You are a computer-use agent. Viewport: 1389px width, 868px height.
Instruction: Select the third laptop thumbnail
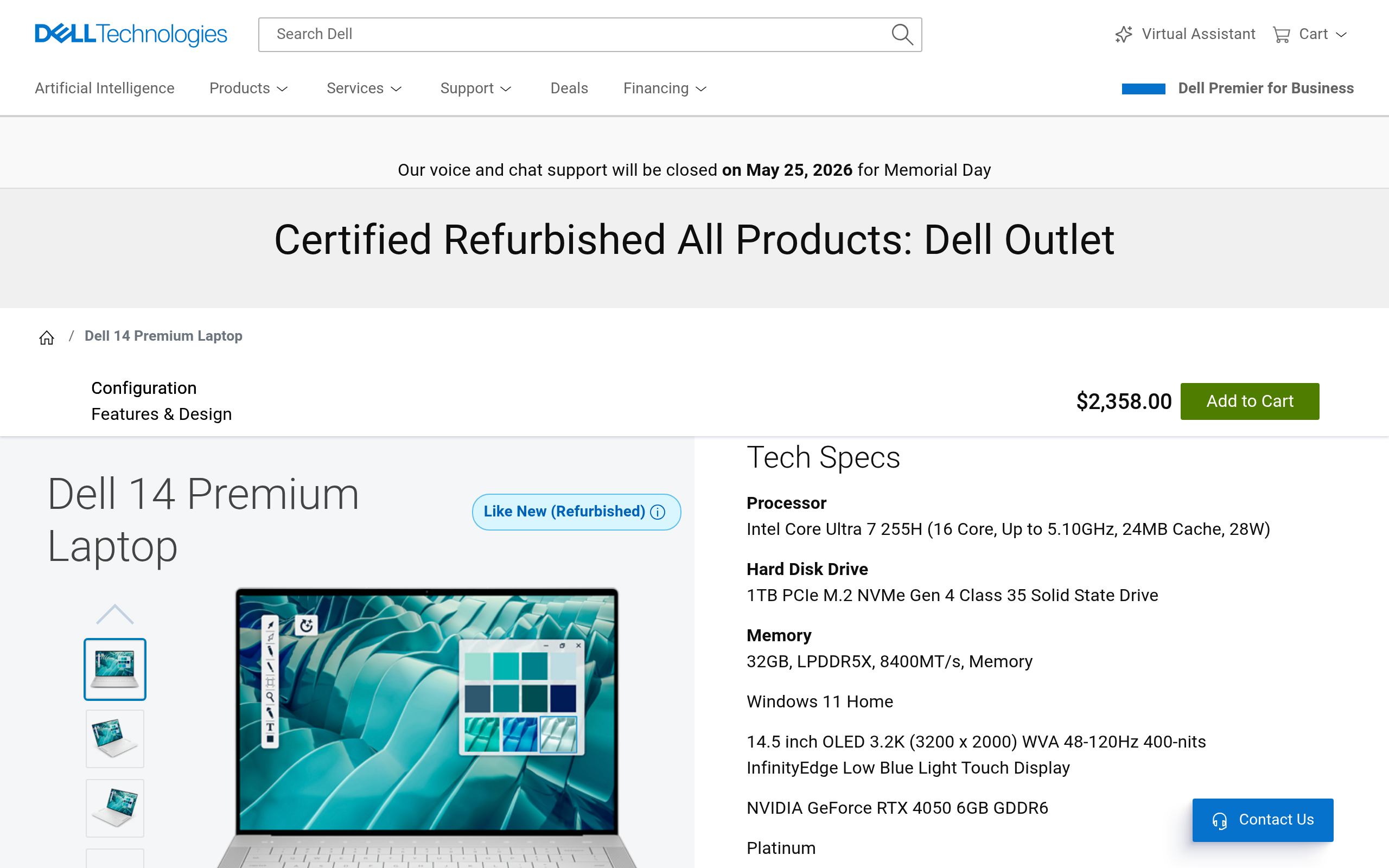pos(115,808)
